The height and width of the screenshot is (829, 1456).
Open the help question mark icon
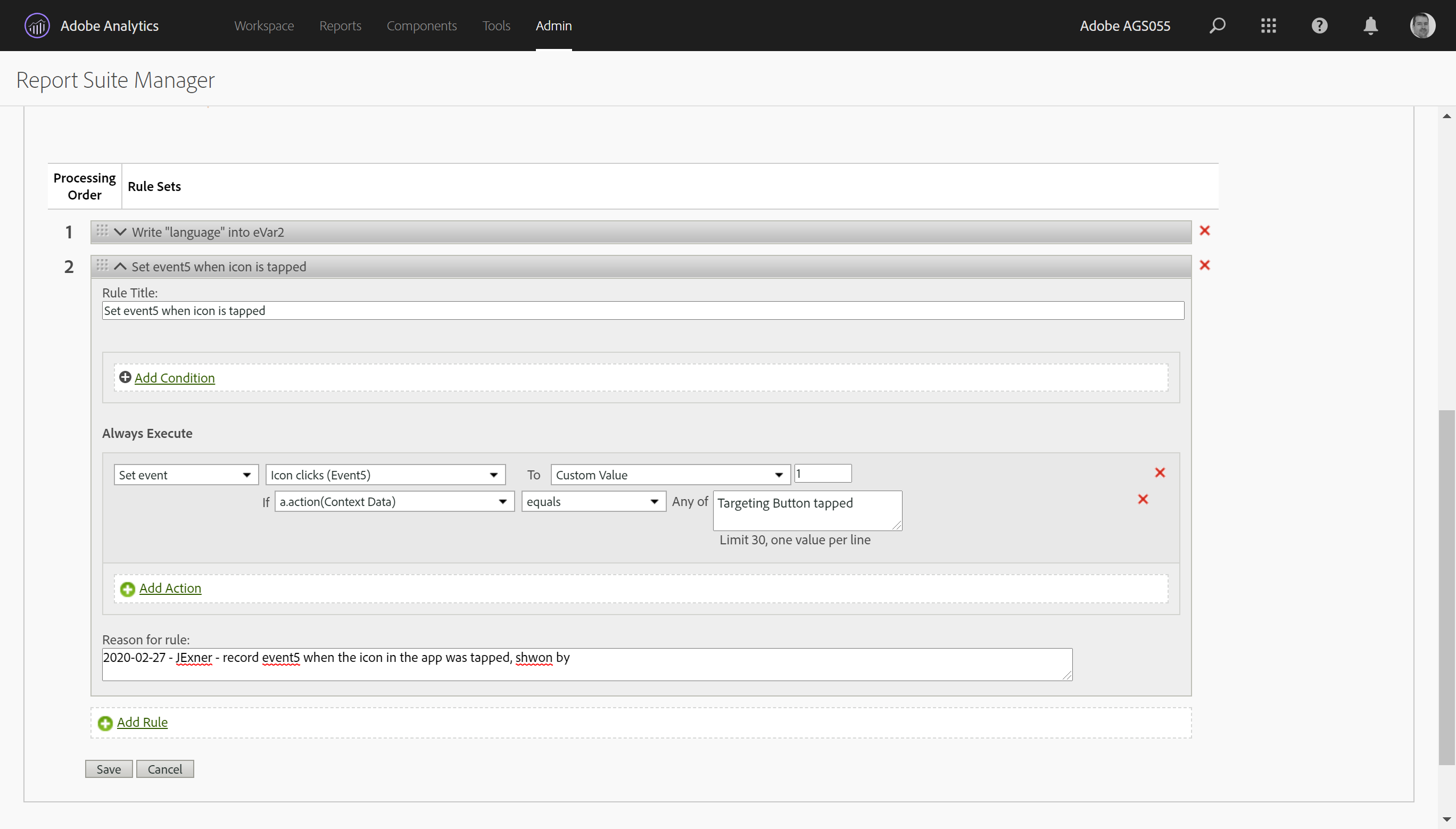tap(1319, 26)
